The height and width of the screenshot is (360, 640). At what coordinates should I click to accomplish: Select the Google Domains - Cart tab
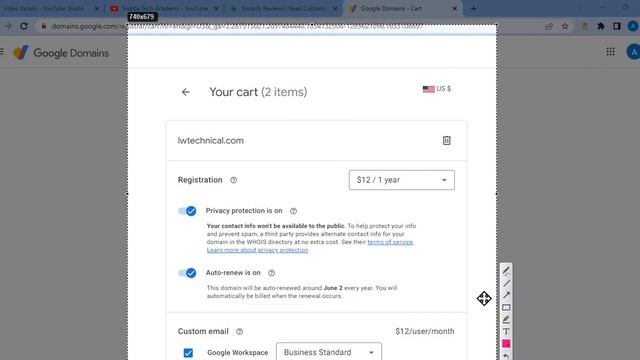[403, 9]
